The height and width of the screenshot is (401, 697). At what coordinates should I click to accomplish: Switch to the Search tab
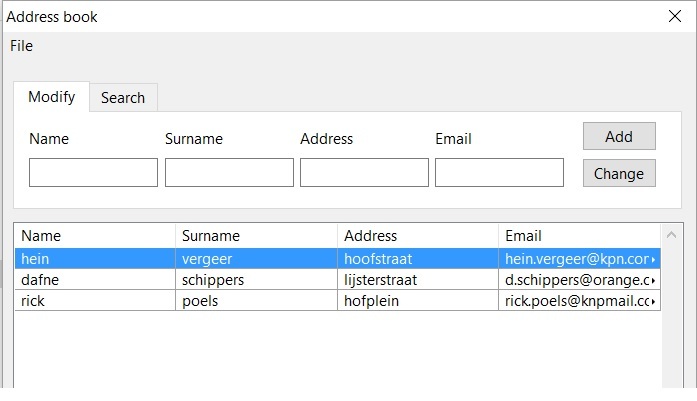tap(123, 97)
